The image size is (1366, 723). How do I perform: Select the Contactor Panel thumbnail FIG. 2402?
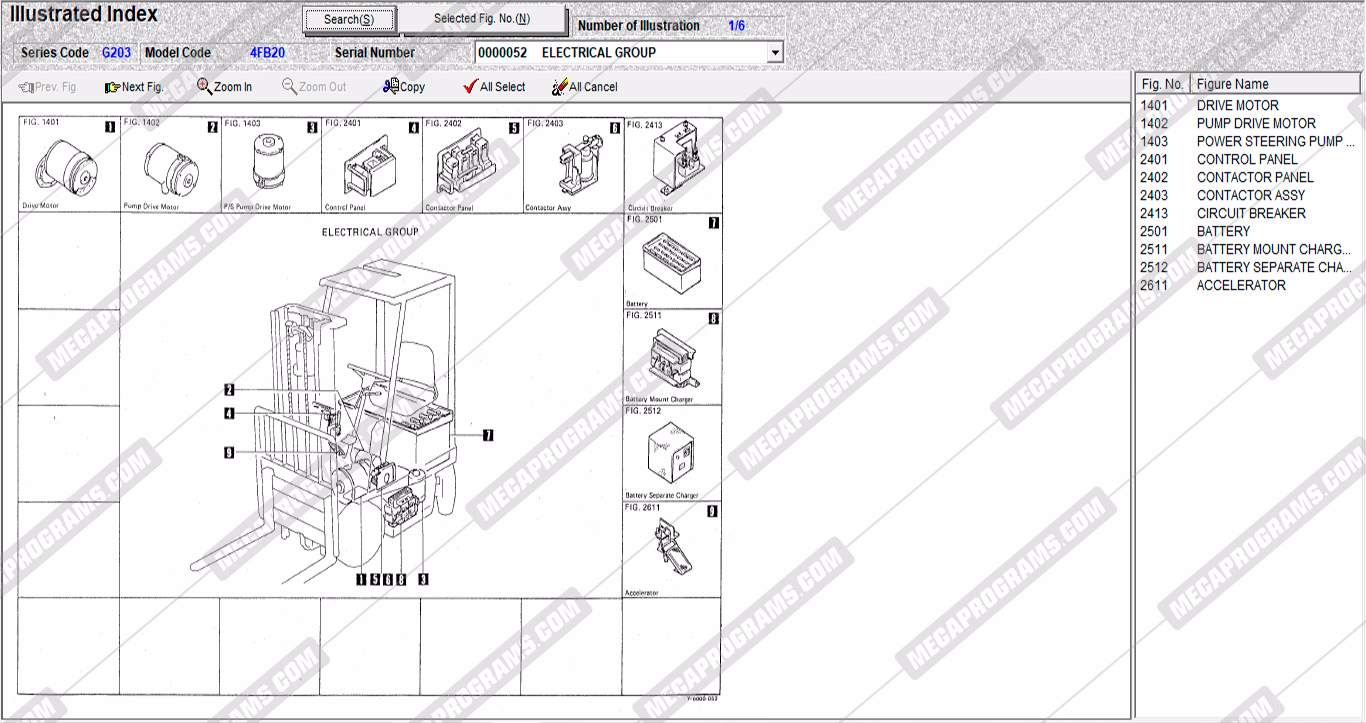472,166
